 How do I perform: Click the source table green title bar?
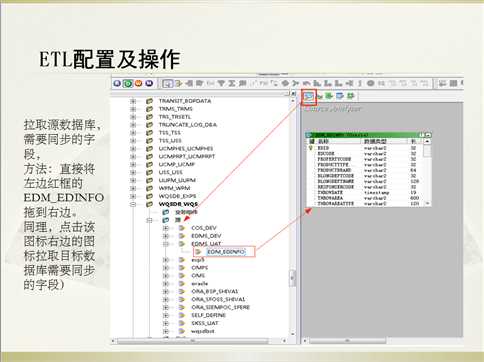[369, 135]
